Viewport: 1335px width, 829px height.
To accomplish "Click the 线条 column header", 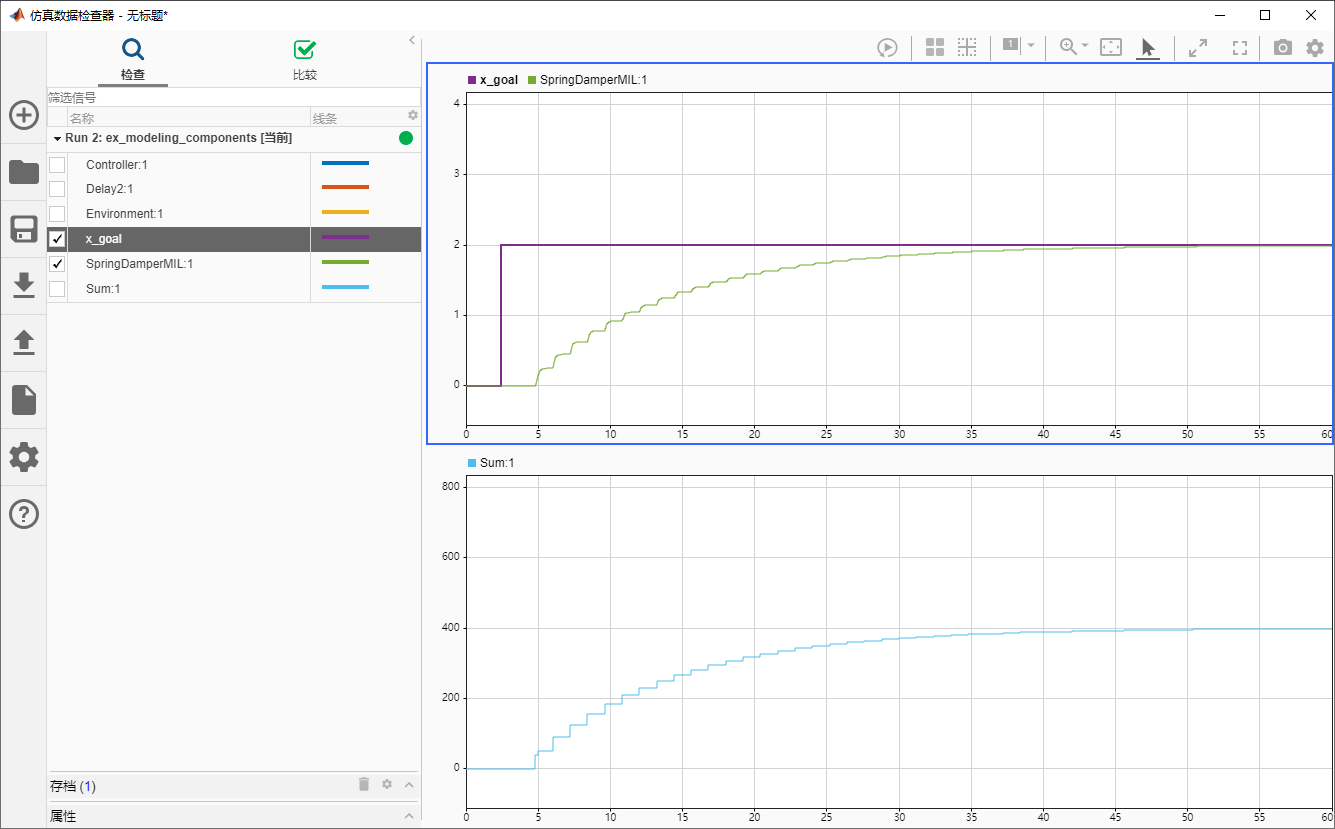I will pos(325,118).
